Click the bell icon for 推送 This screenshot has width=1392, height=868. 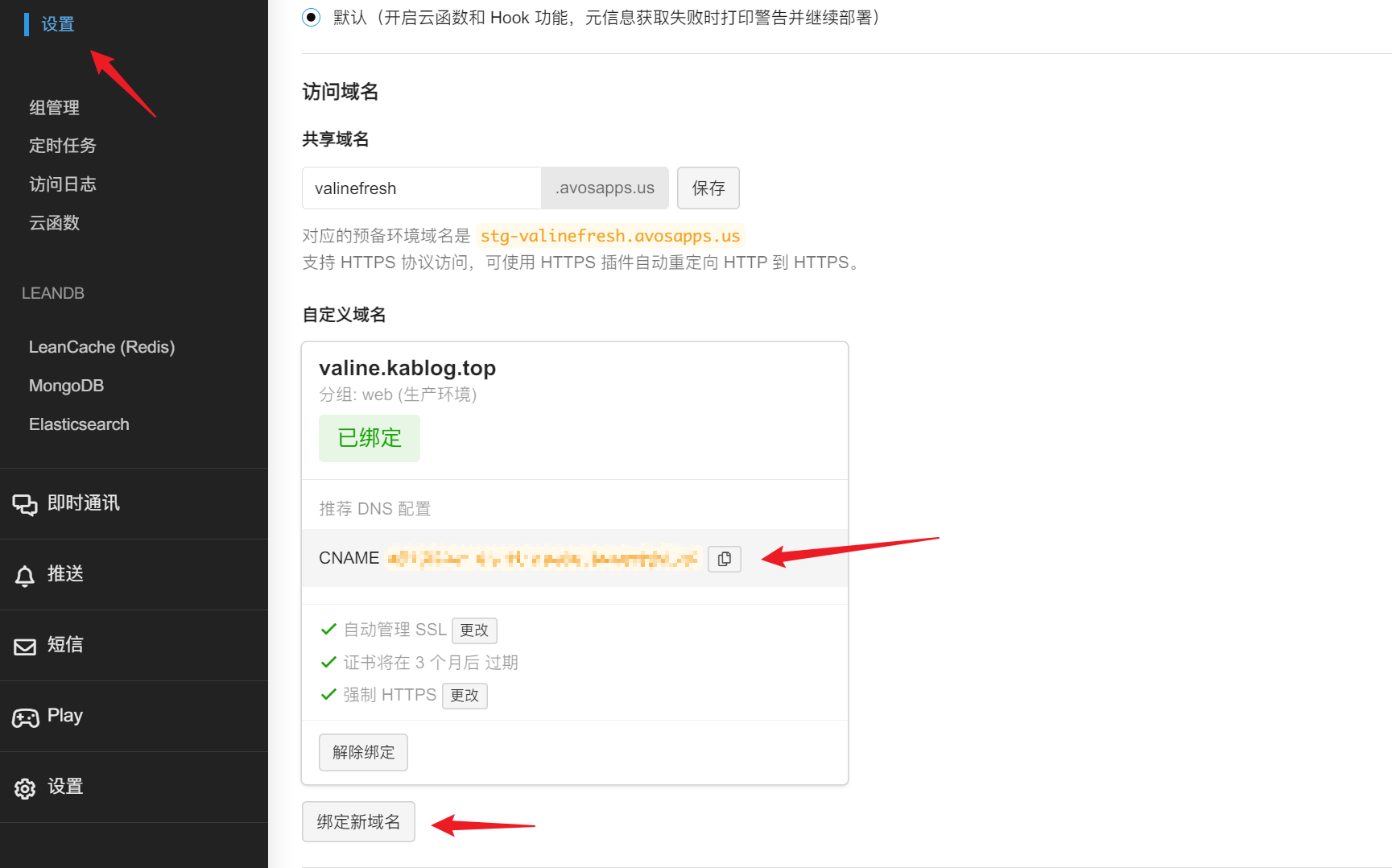click(25, 575)
